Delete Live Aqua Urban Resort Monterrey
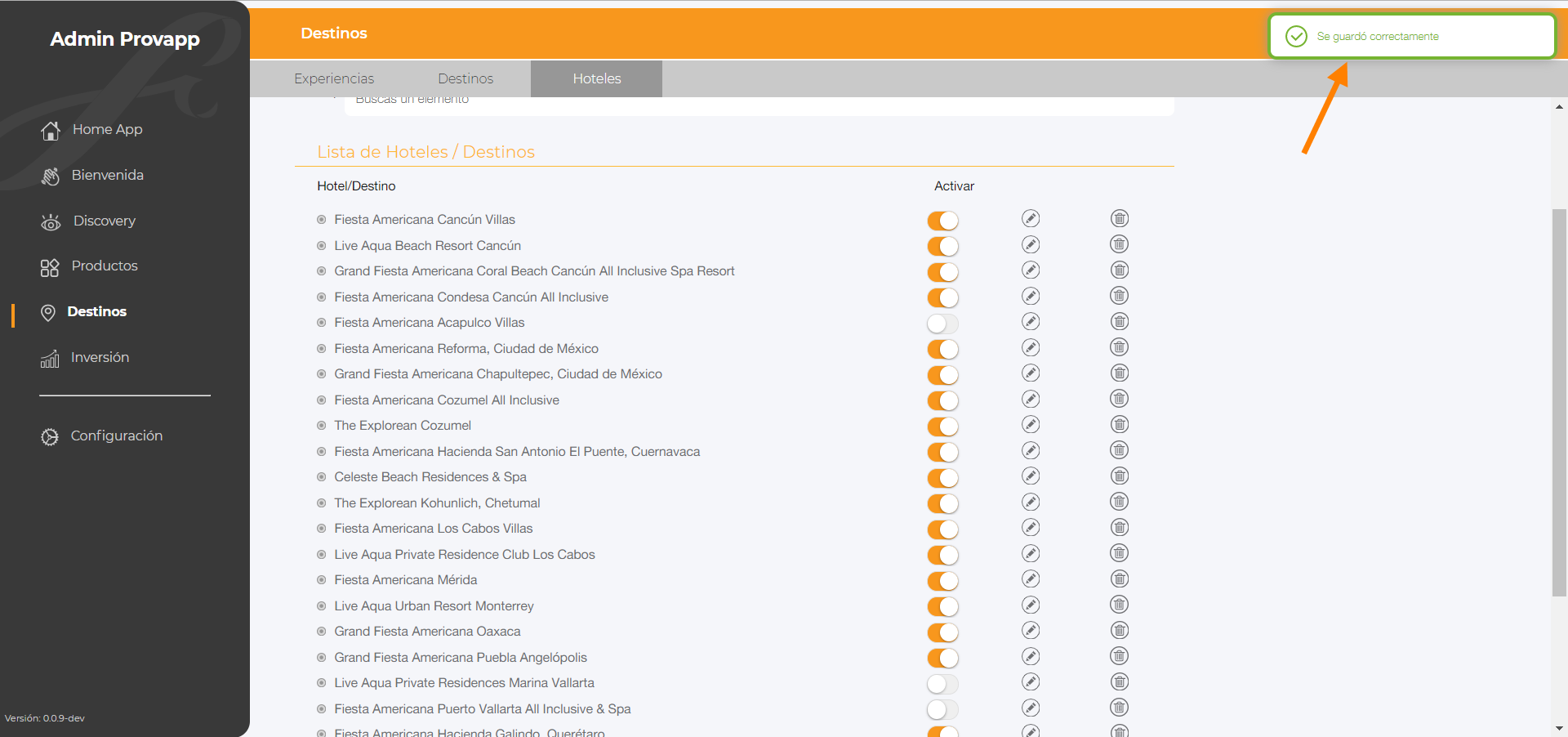The height and width of the screenshot is (737, 1568). pyautogui.click(x=1120, y=605)
